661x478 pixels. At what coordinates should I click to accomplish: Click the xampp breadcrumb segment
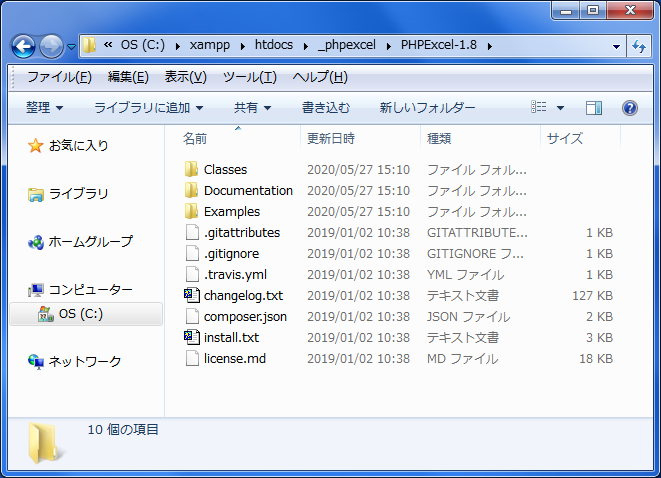pyautogui.click(x=210, y=45)
